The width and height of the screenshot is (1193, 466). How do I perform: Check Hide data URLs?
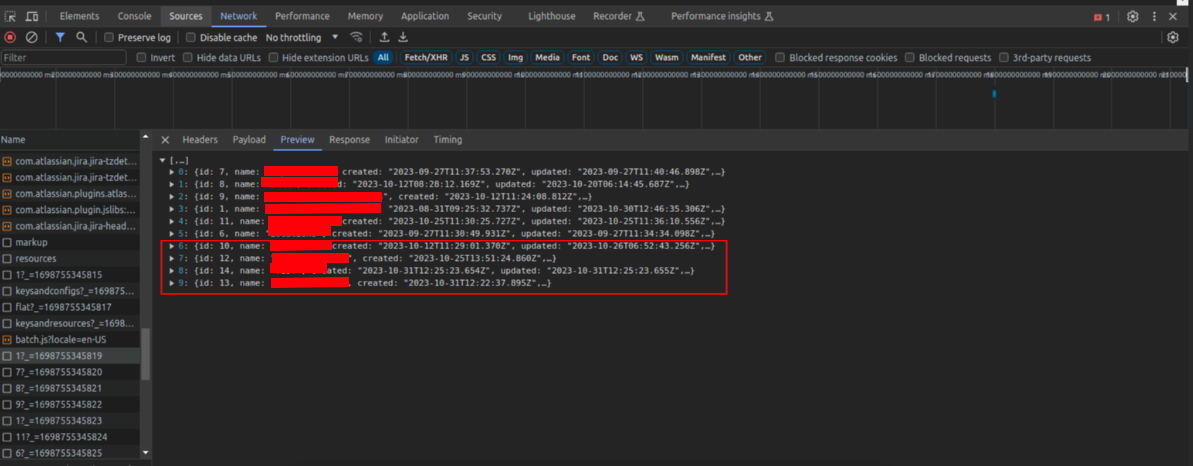(x=187, y=58)
